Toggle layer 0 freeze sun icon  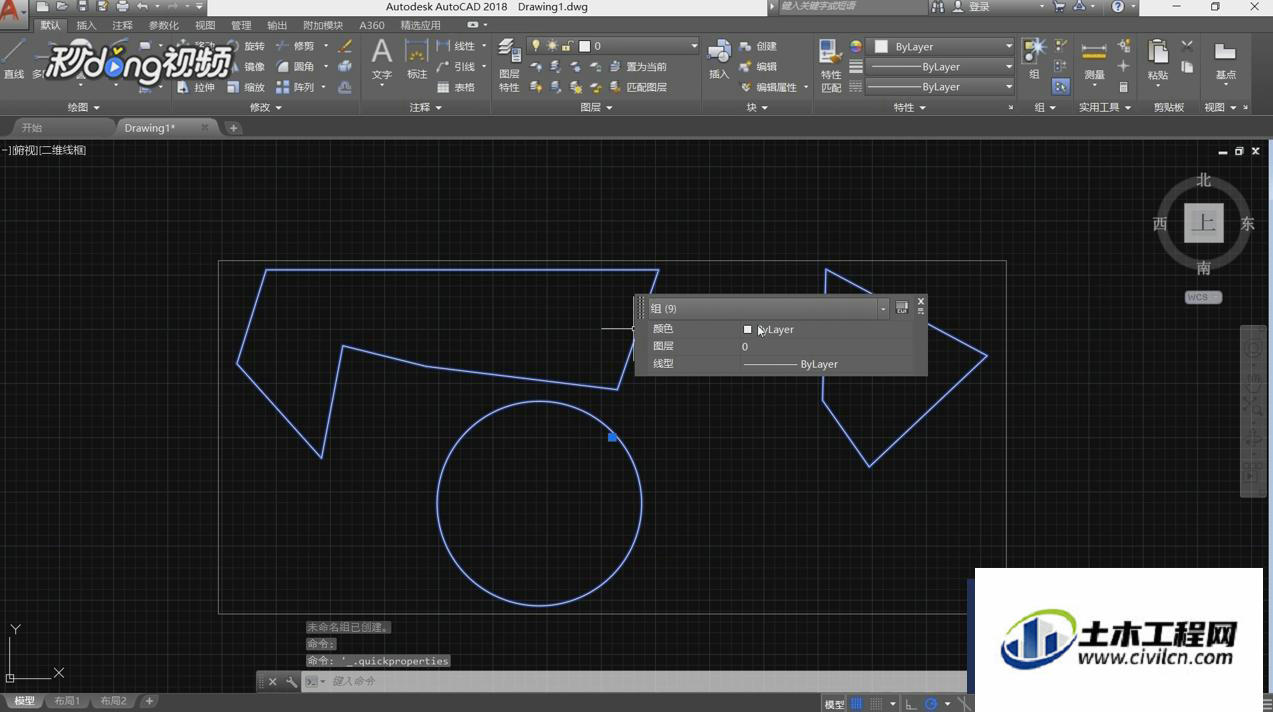552,46
